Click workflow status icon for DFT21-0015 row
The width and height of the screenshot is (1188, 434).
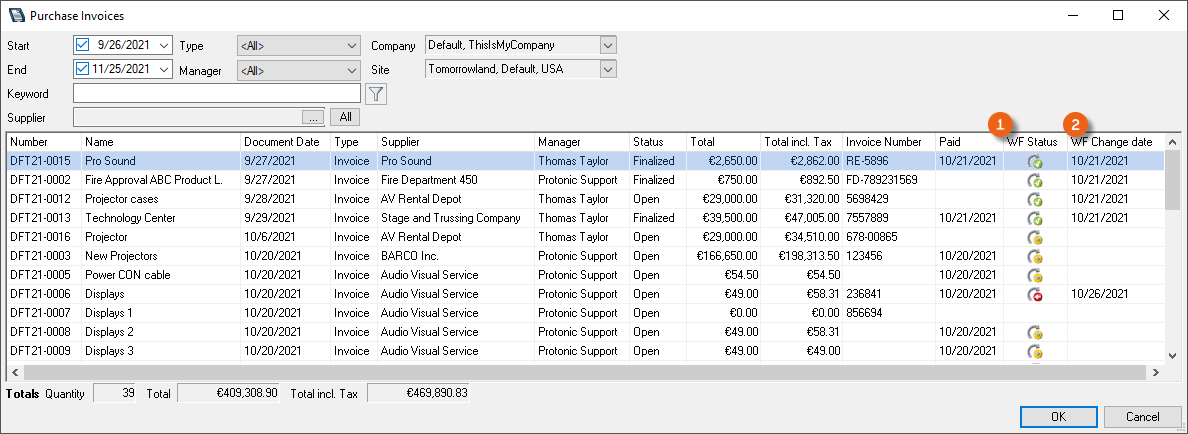pos(1035,161)
